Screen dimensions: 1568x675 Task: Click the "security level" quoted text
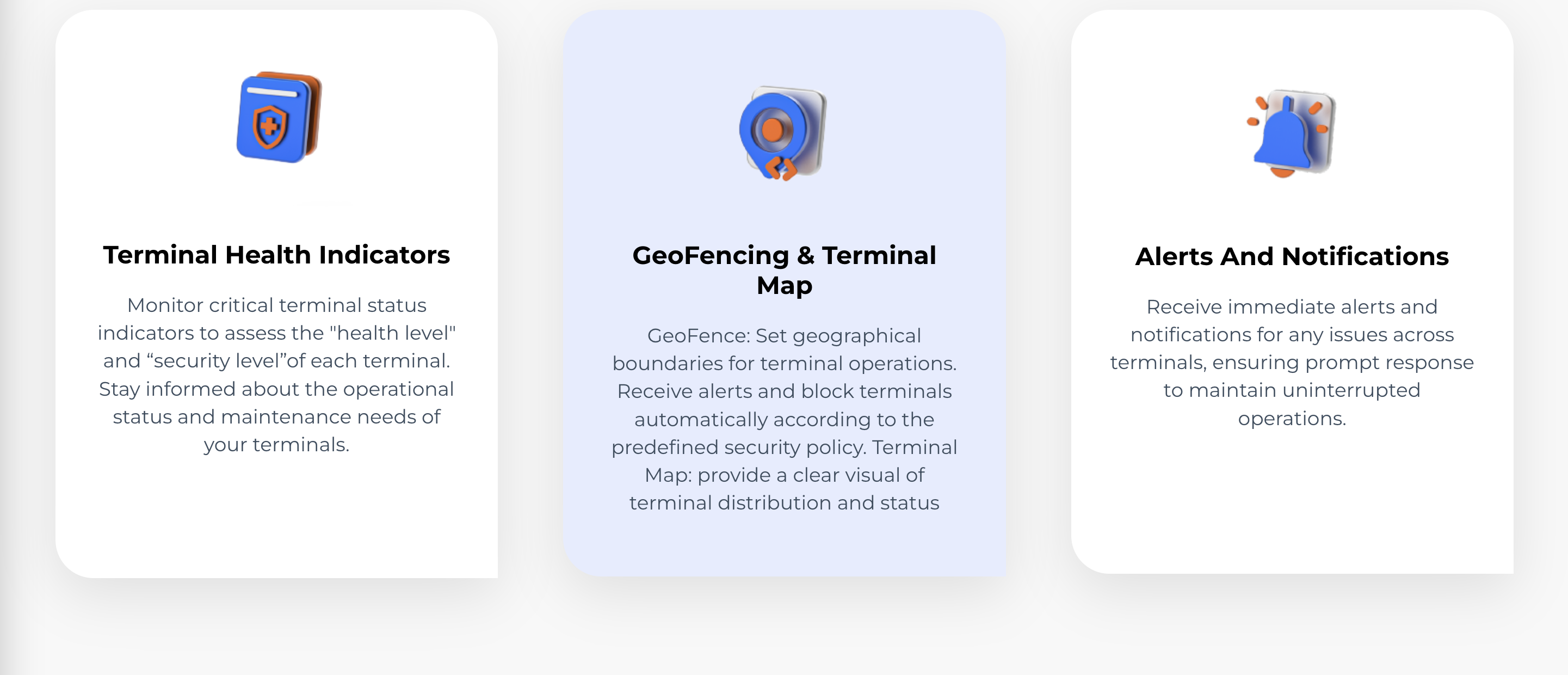[x=217, y=361]
